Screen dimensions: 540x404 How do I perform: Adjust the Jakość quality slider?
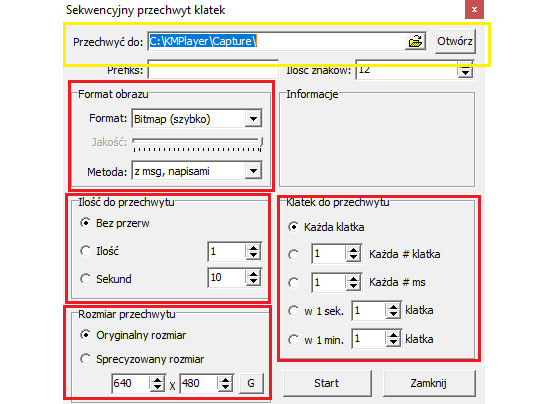pos(198,144)
